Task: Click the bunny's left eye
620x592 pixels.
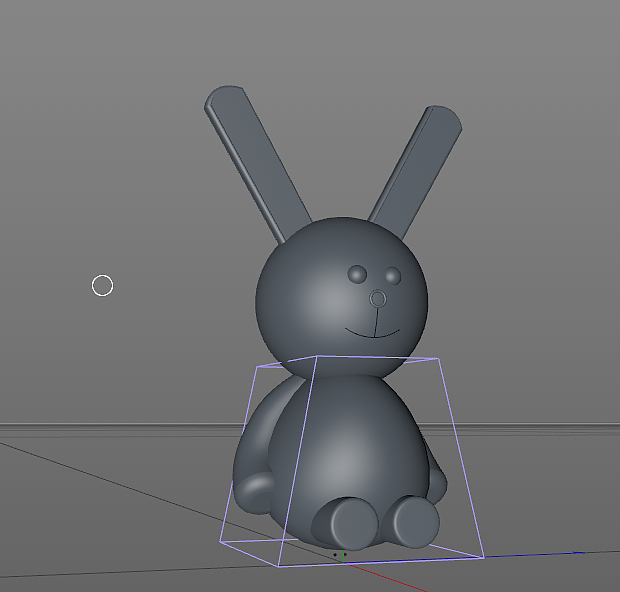Action: pos(357,274)
